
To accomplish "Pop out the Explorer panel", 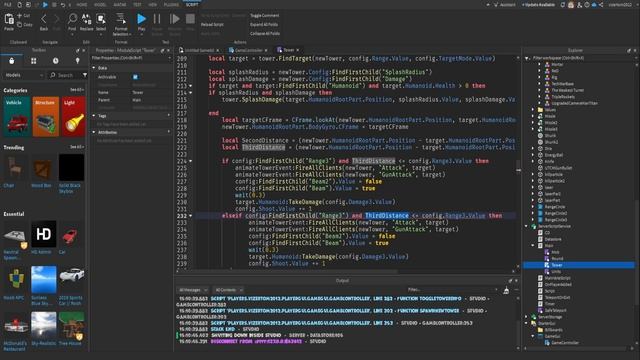I will [x=629, y=51].
